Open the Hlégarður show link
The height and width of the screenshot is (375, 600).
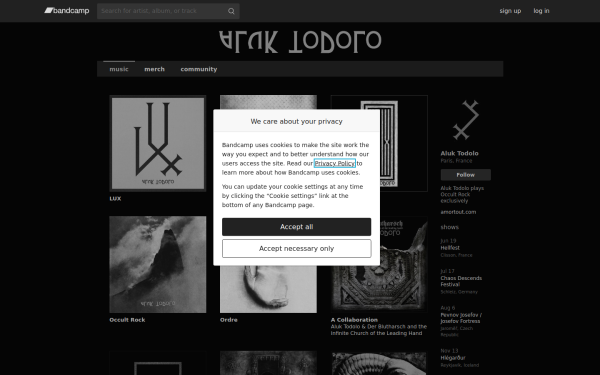[453, 358]
